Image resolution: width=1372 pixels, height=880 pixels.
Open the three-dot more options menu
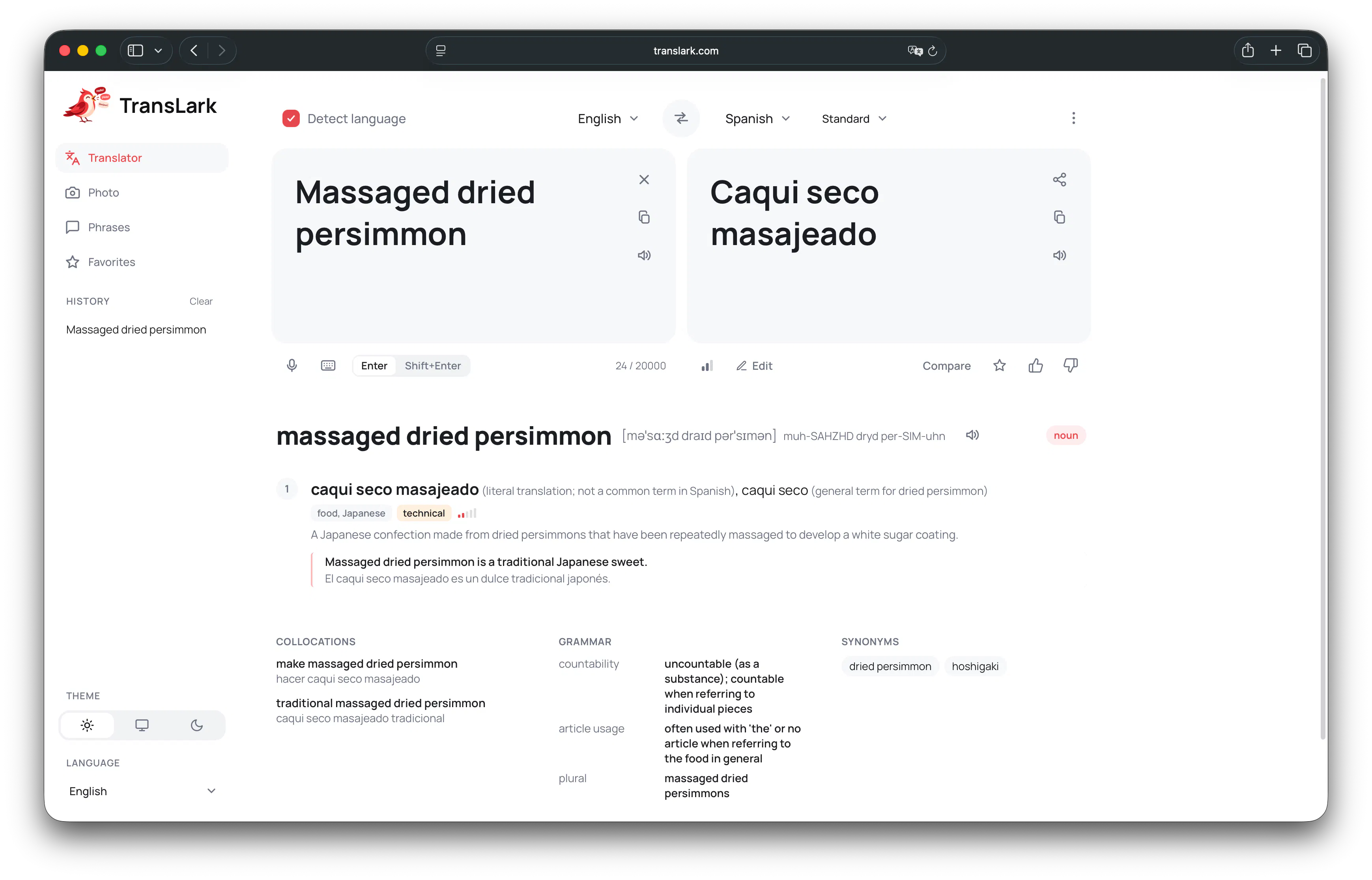(1073, 118)
